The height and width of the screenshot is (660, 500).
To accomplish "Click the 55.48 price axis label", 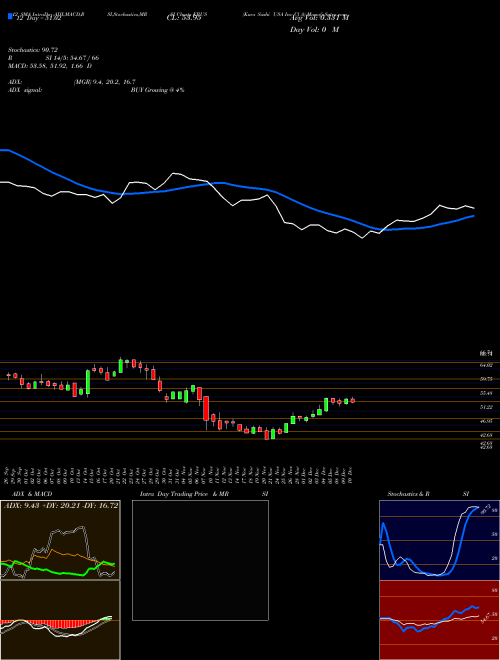I will [486, 393].
